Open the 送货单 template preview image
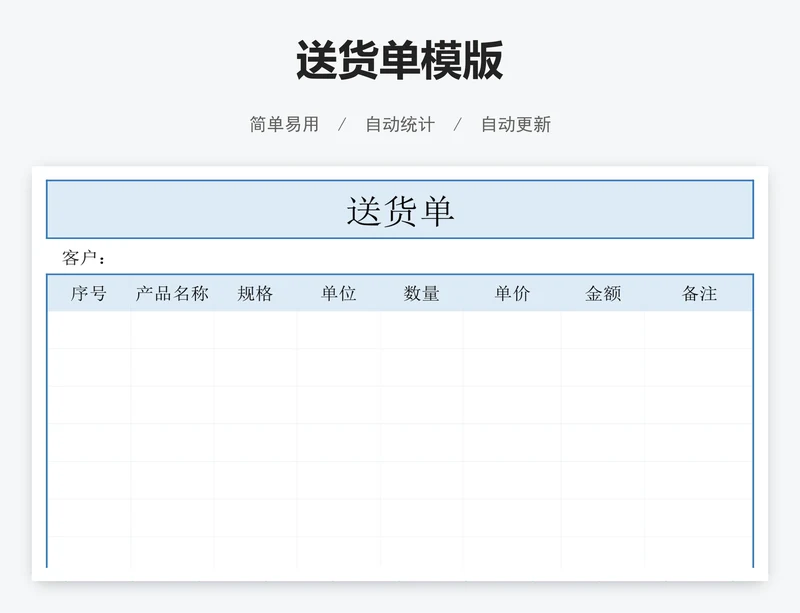The image size is (800, 613). coord(400,373)
